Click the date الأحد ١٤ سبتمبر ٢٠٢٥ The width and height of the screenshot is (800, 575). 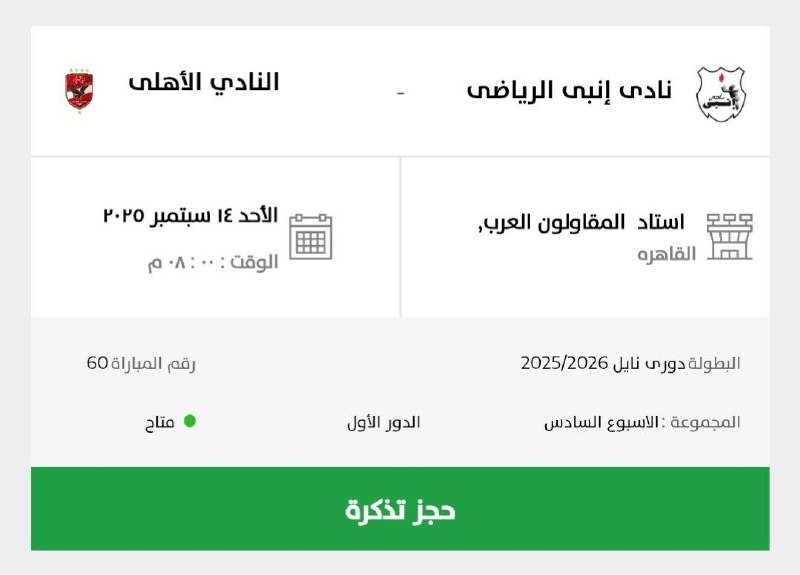191,215
